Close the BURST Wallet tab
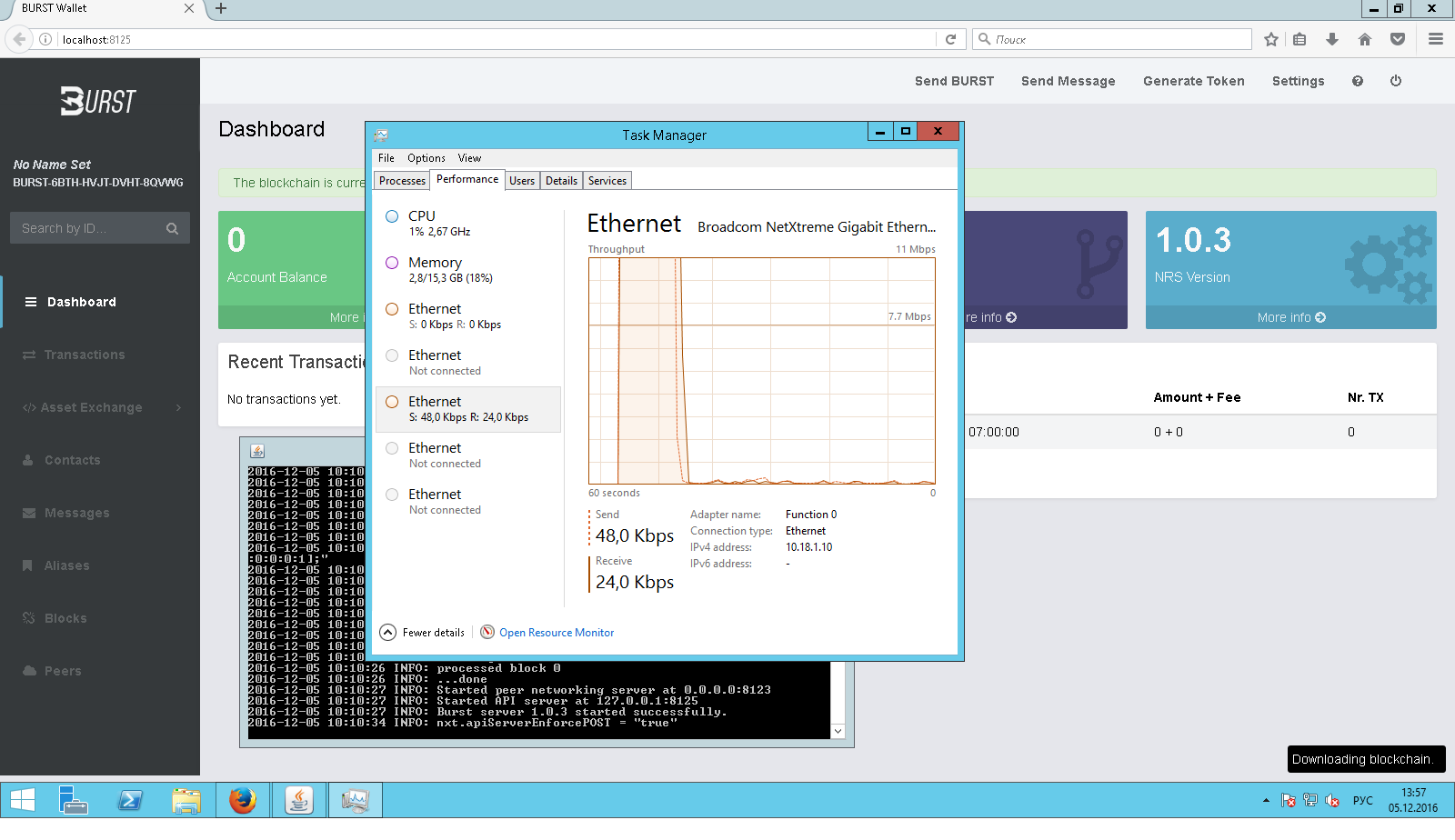 (x=188, y=8)
